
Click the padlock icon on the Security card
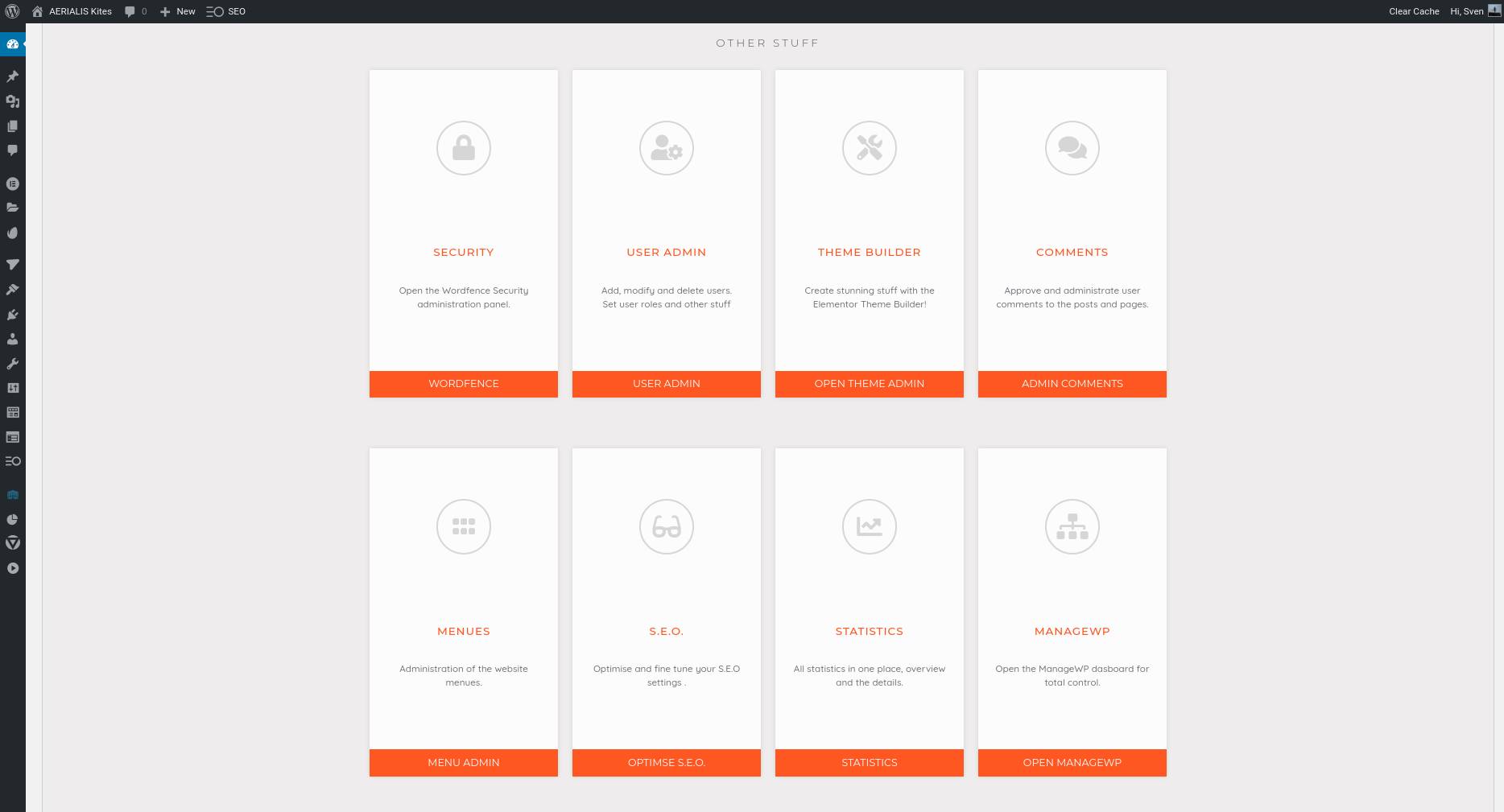[x=464, y=148]
